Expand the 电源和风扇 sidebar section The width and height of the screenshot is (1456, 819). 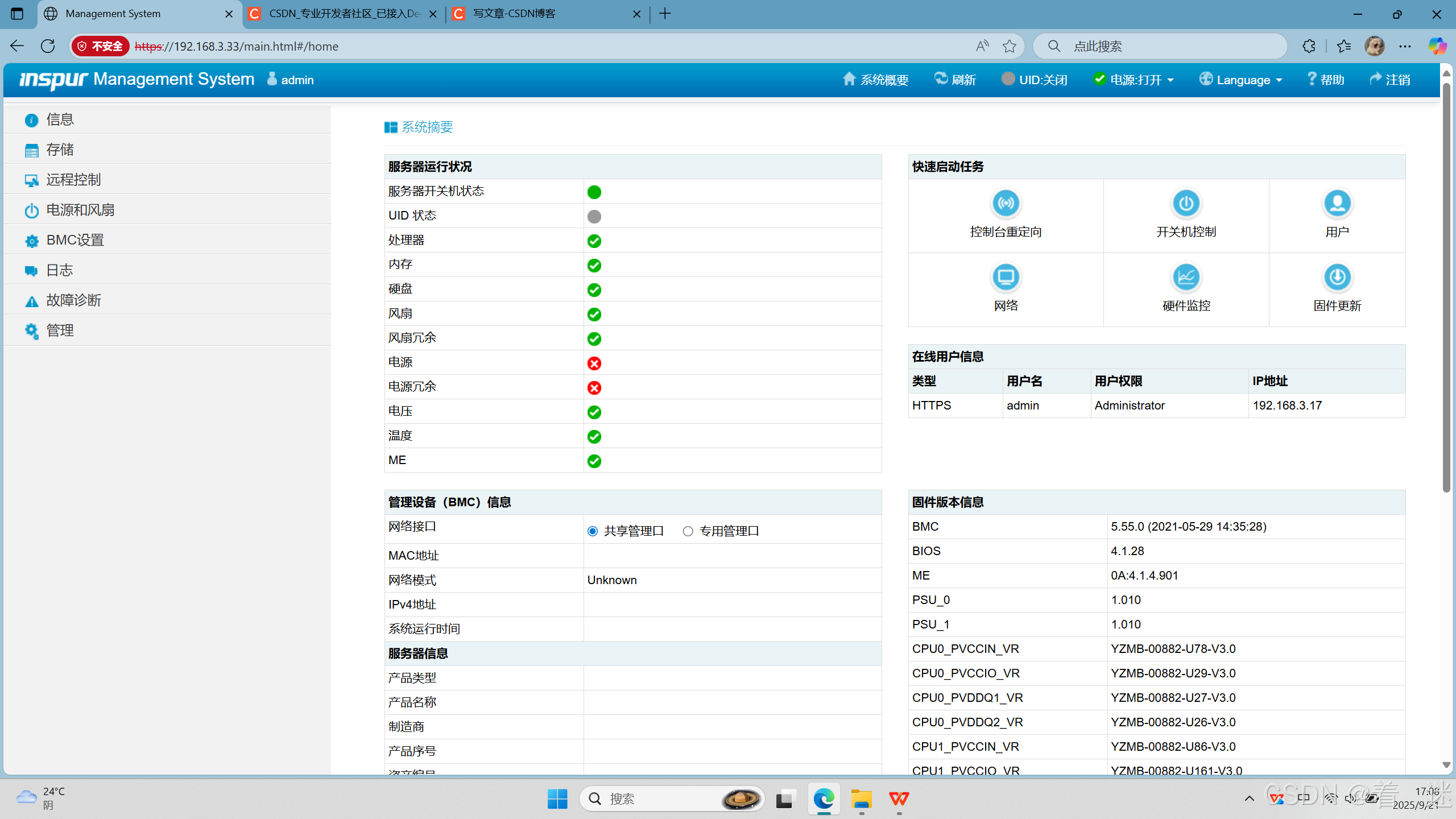[x=80, y=210]
